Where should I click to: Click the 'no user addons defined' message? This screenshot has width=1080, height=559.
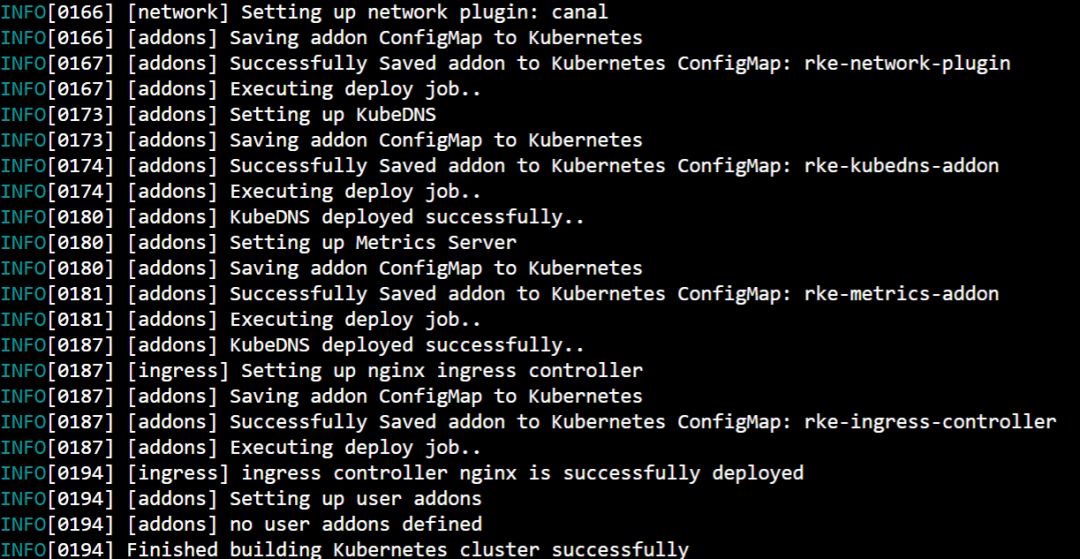click(356, 524)
